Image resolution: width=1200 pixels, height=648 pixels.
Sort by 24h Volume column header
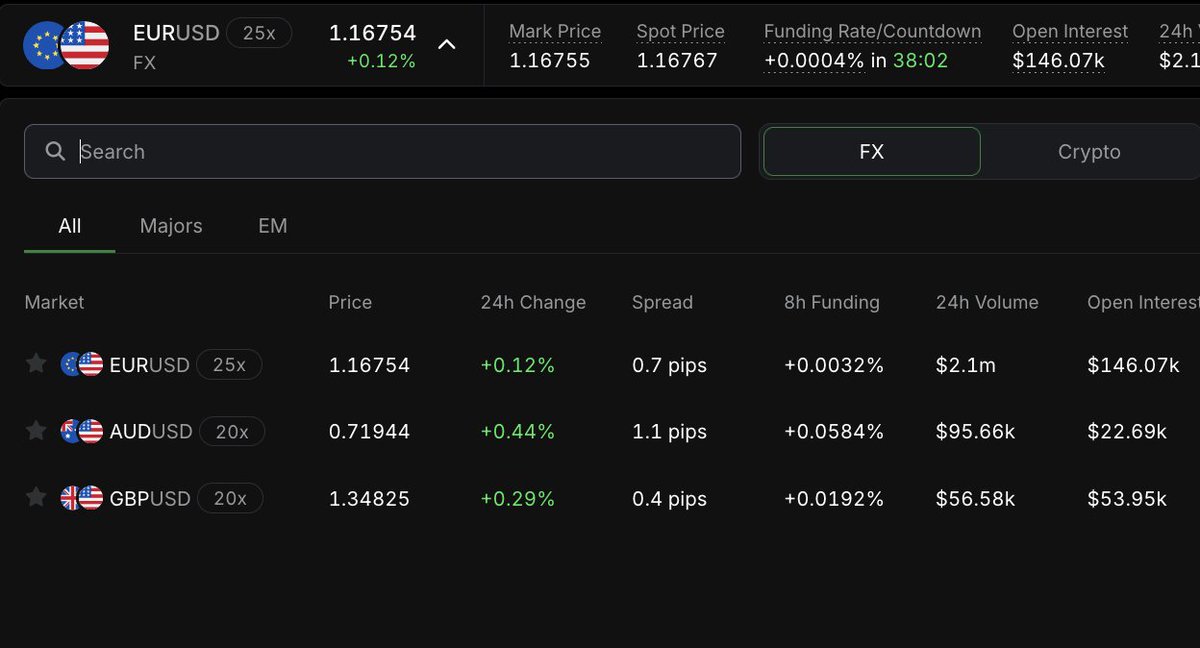(987, 302)
